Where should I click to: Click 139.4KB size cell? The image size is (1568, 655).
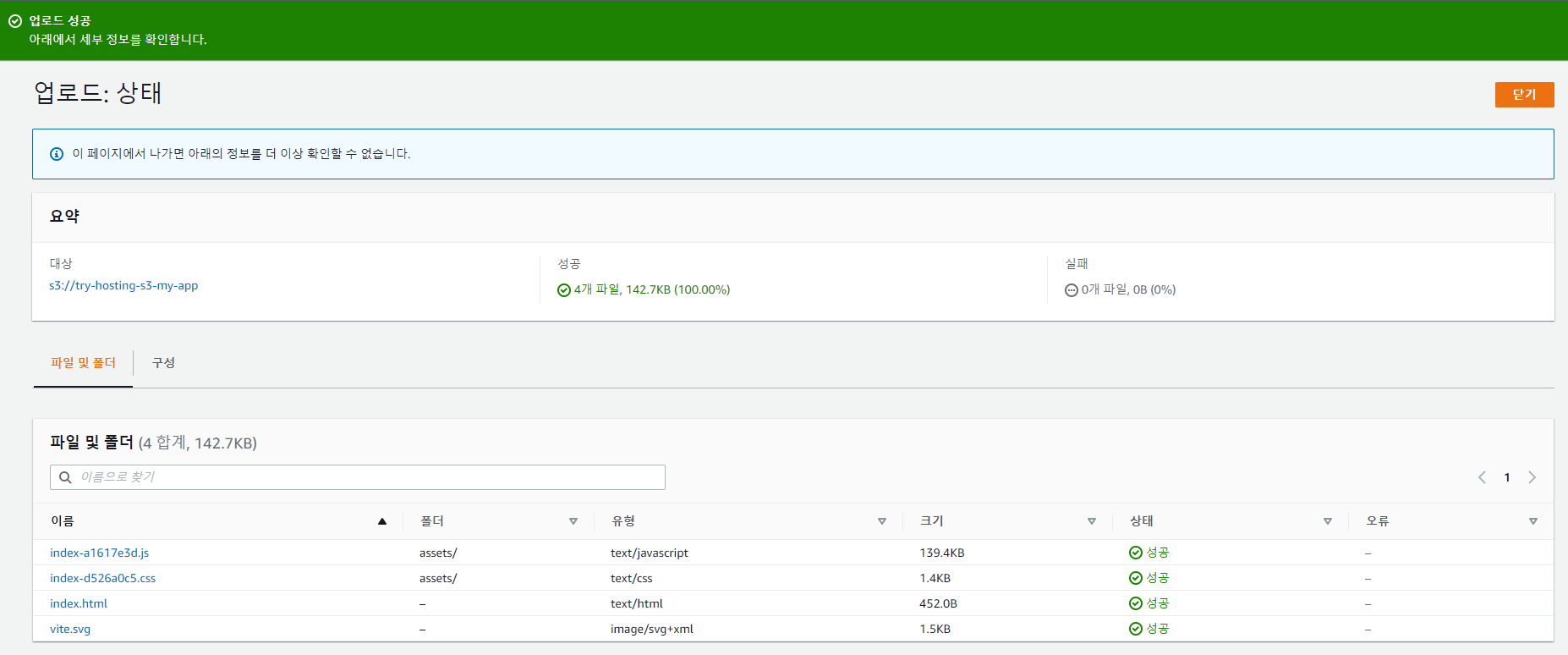pos(942,553)
